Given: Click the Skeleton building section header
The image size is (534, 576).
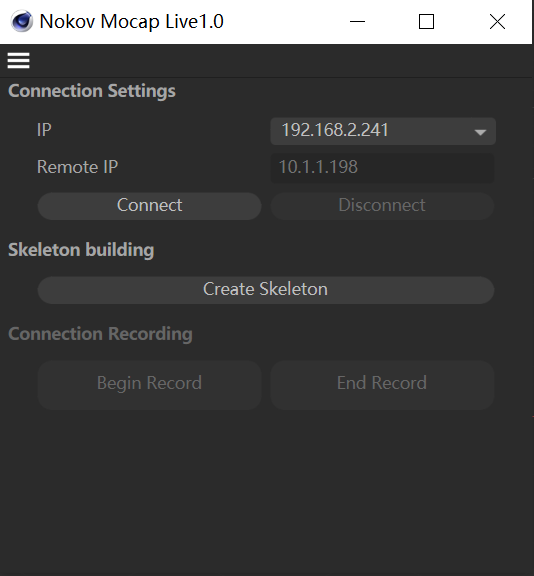Looking at the screenshot, I should (81, 250).
